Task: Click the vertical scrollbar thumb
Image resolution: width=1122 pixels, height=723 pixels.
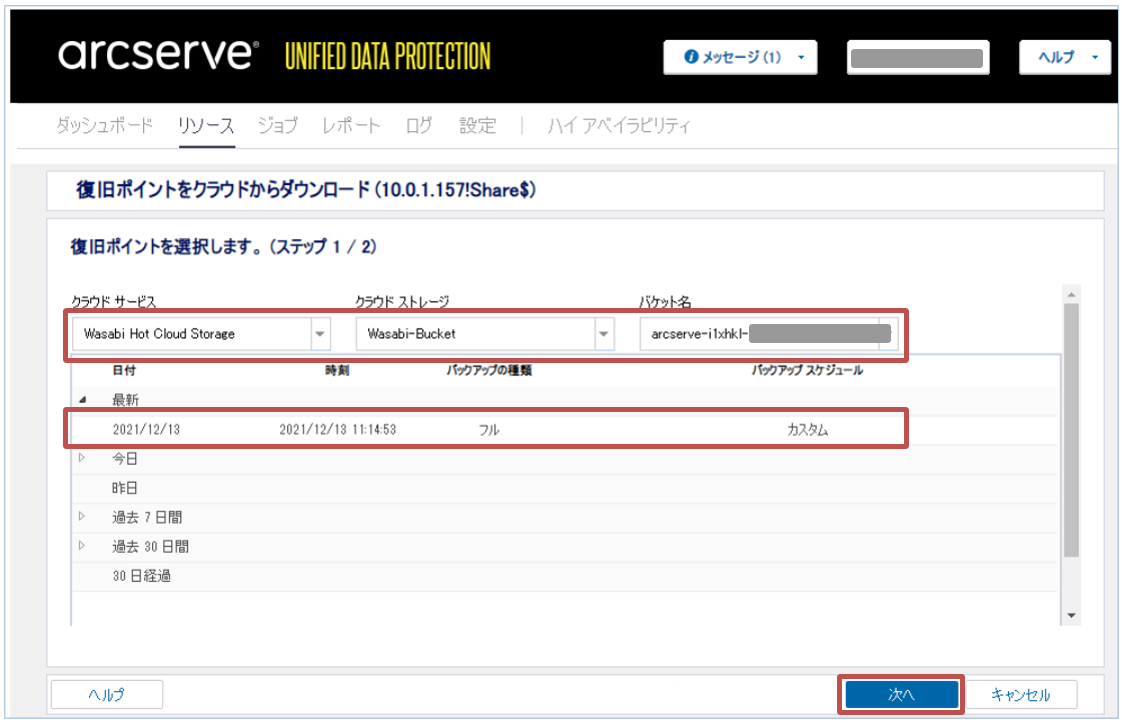Action: pos(1071,430)
